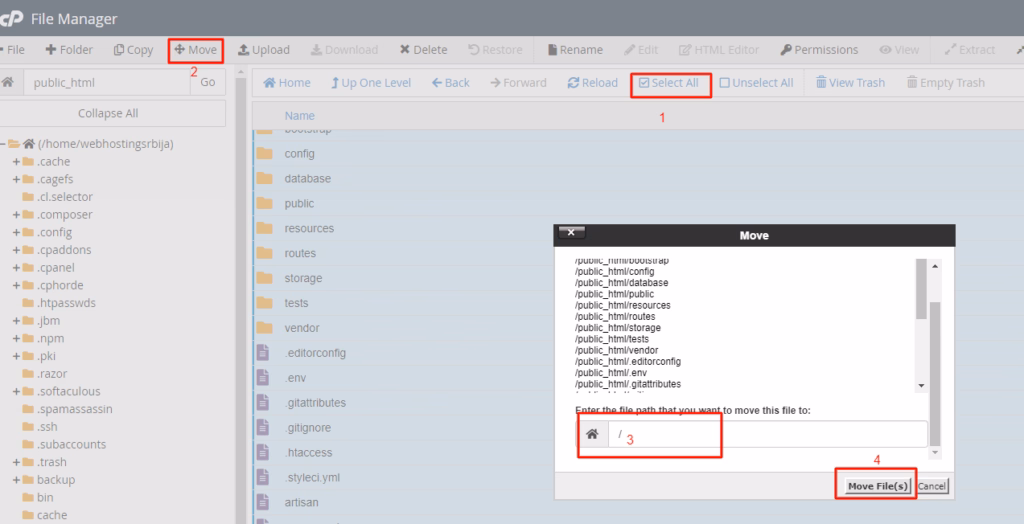The width and height of the screenshot is (1024, 524).
Task: Collapse the /home/webhostingsrbija root node
Action: click(3, 144)
